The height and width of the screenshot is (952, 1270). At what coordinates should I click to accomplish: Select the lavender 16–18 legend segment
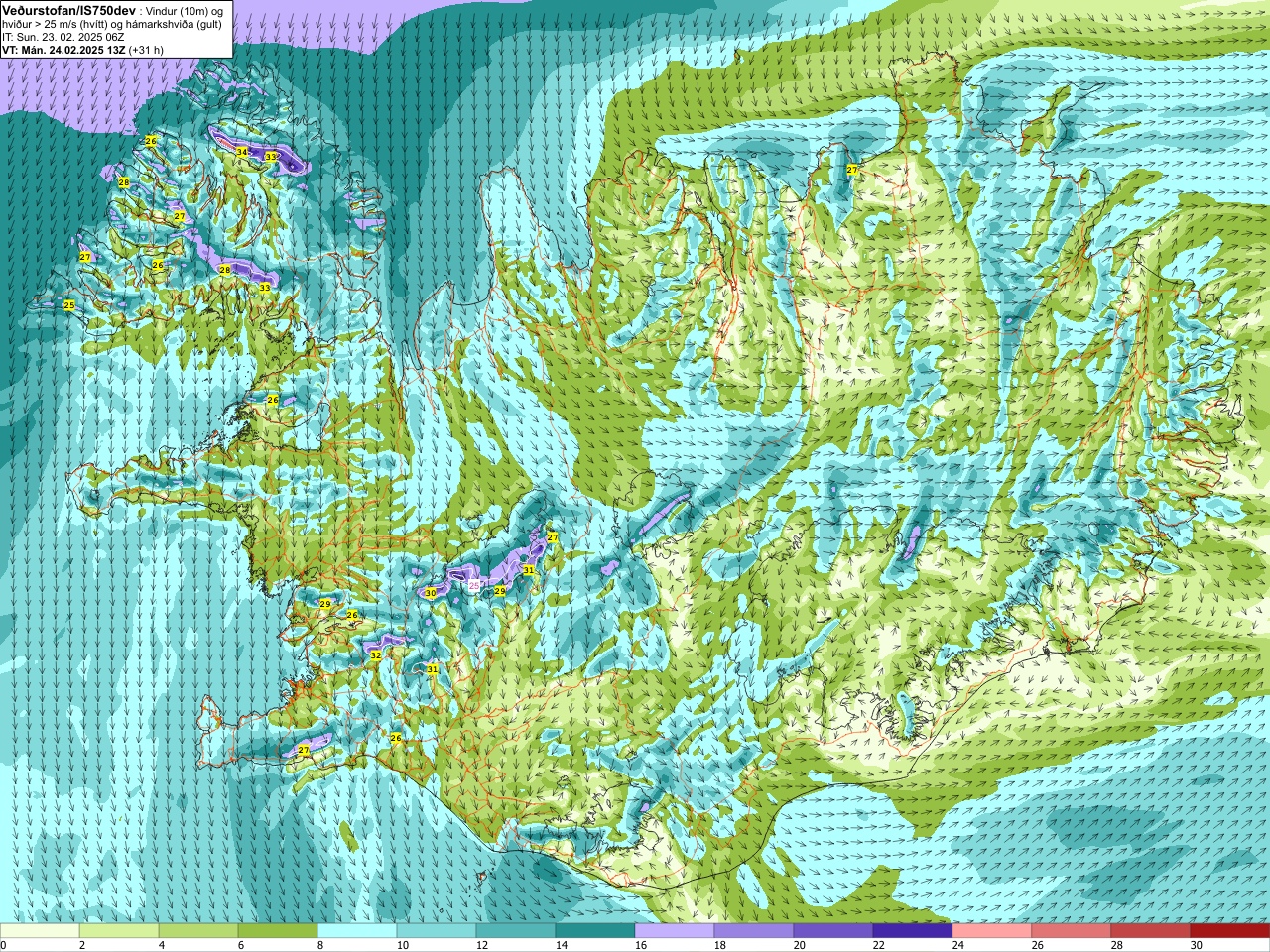(675, 931)
